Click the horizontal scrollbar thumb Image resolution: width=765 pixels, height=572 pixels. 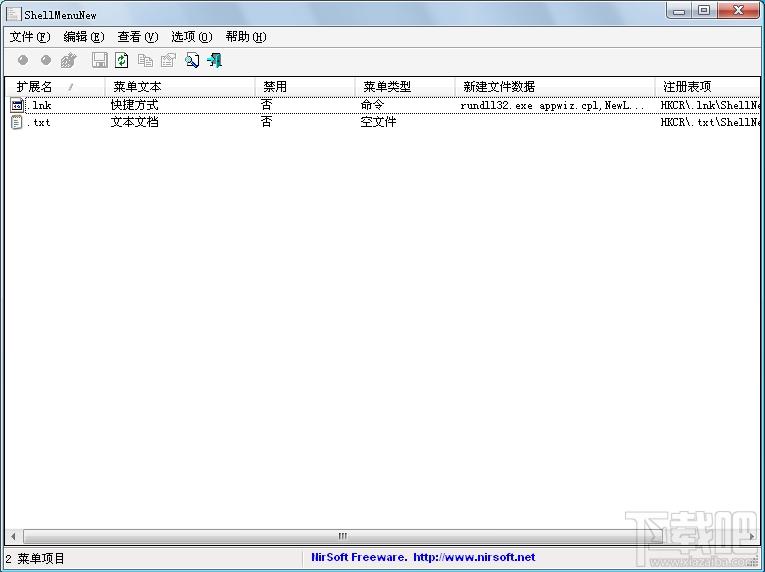(x=343, y=536)
